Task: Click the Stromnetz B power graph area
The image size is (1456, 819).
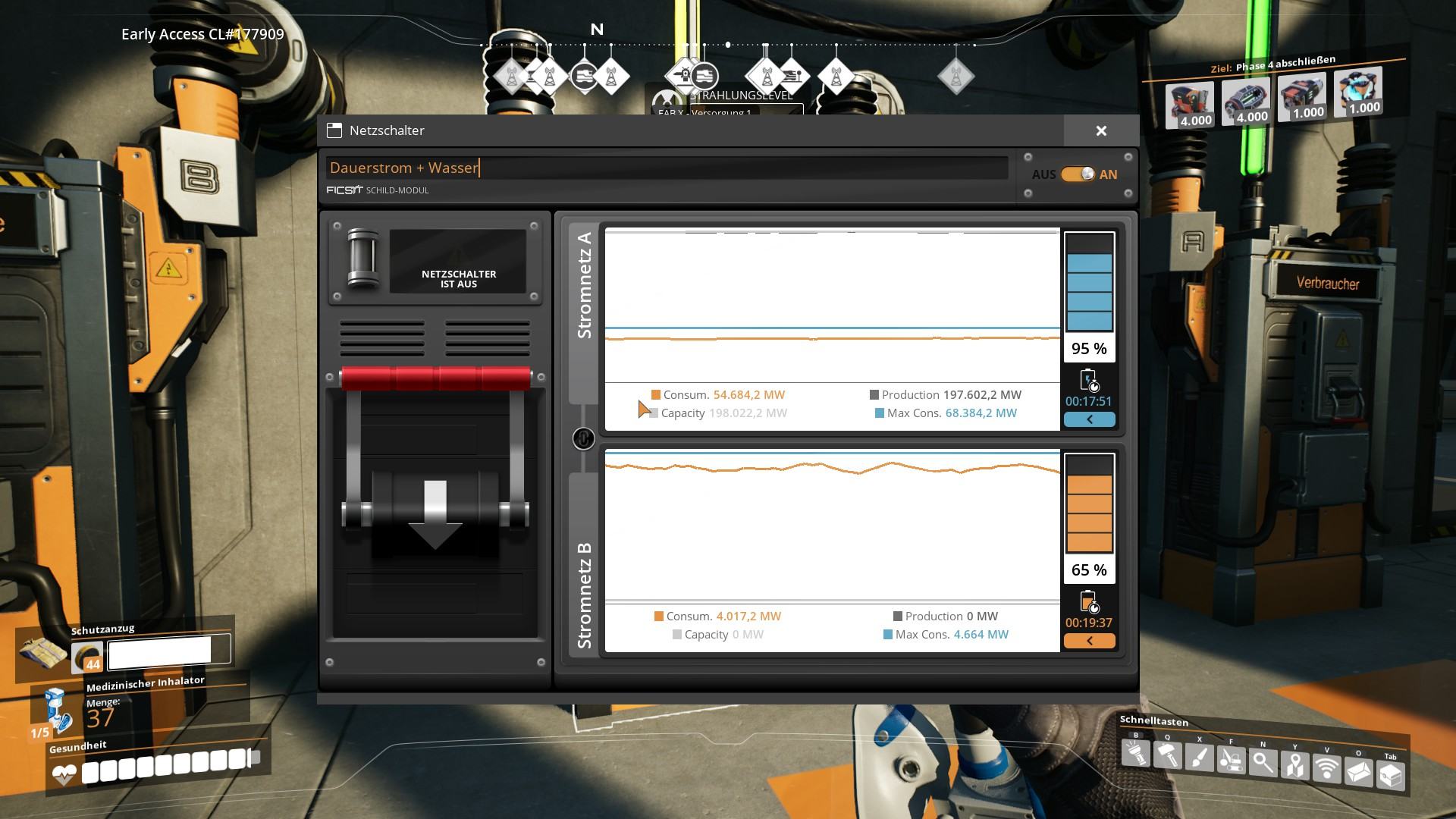Action: [833, 526]
